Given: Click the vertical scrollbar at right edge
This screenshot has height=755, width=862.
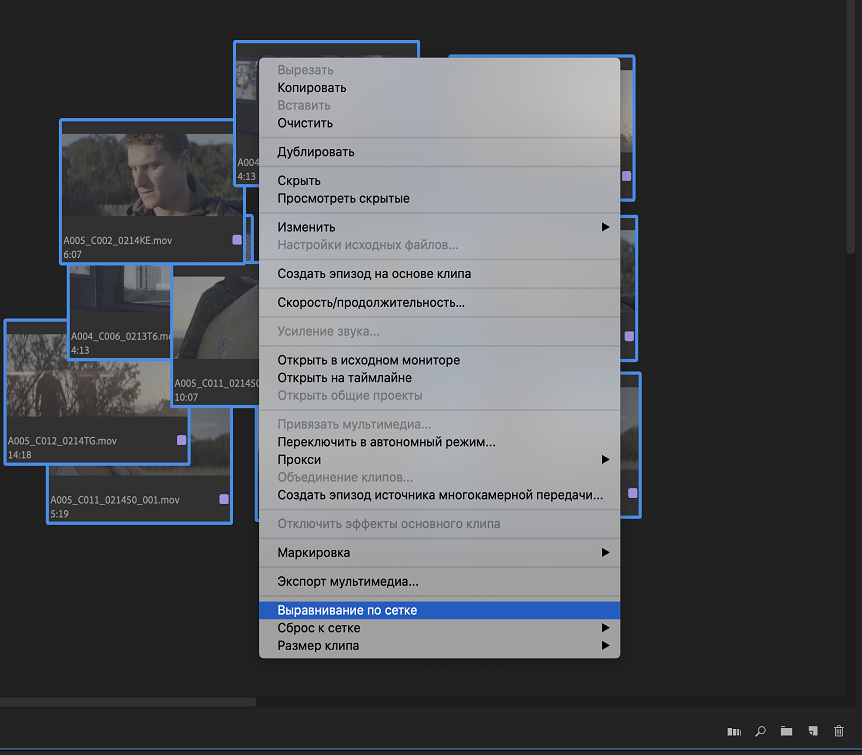Looking at the screenshot, I should (851, 126).
